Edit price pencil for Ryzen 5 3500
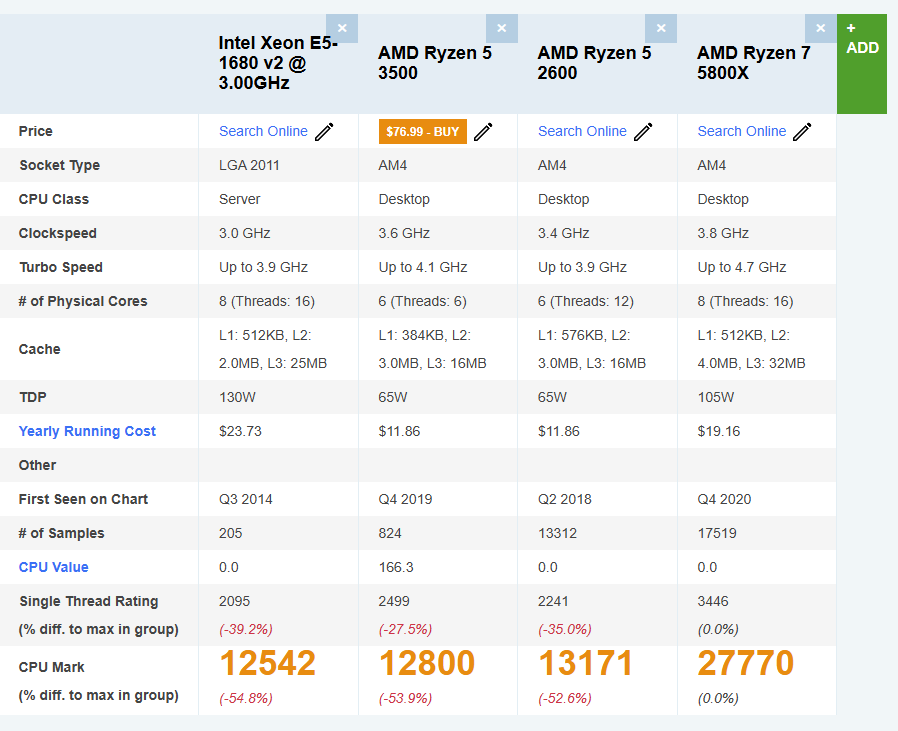Image resolution: width=898 pixels, height=731 pixels. pyautogui.click(x=483, y=132)
